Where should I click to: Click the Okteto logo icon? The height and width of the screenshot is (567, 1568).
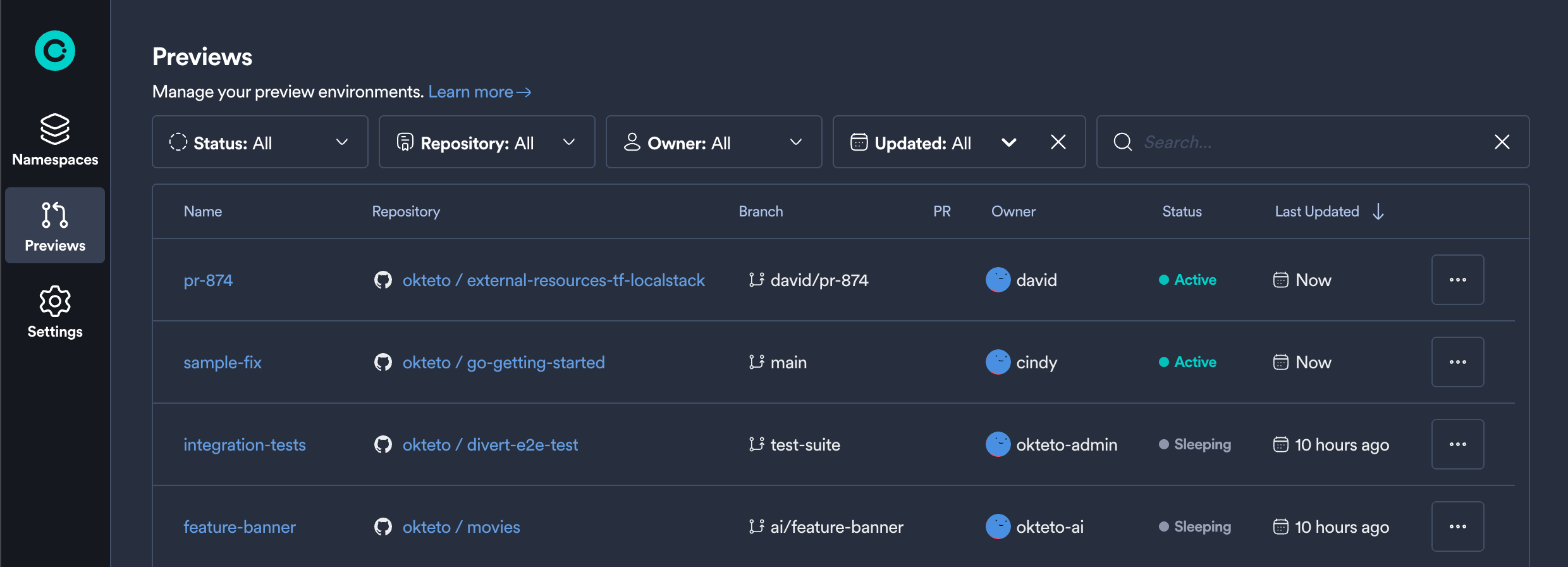[x=55, y=51]
